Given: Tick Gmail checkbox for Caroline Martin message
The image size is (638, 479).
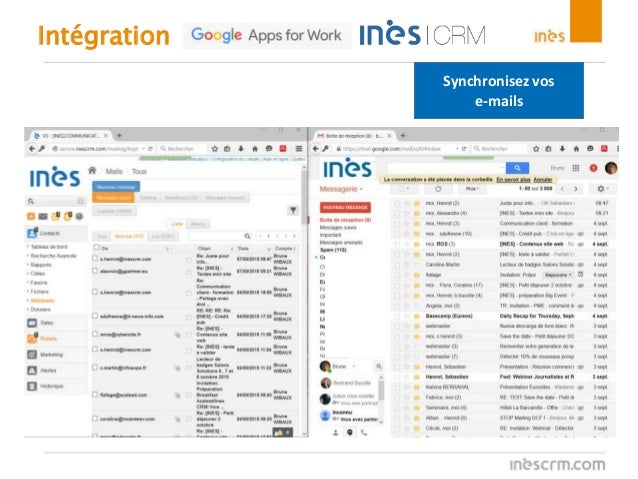Looking at the screenshot, I should 397,265.
